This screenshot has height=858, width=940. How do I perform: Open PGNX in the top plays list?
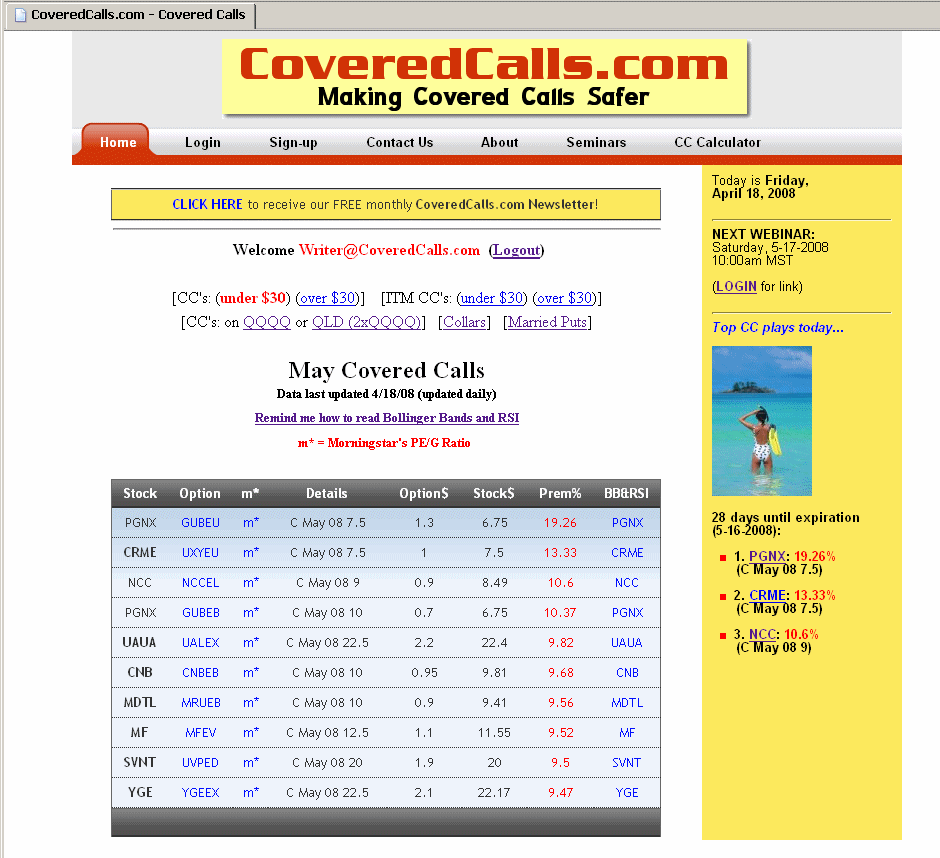point(767,556)
